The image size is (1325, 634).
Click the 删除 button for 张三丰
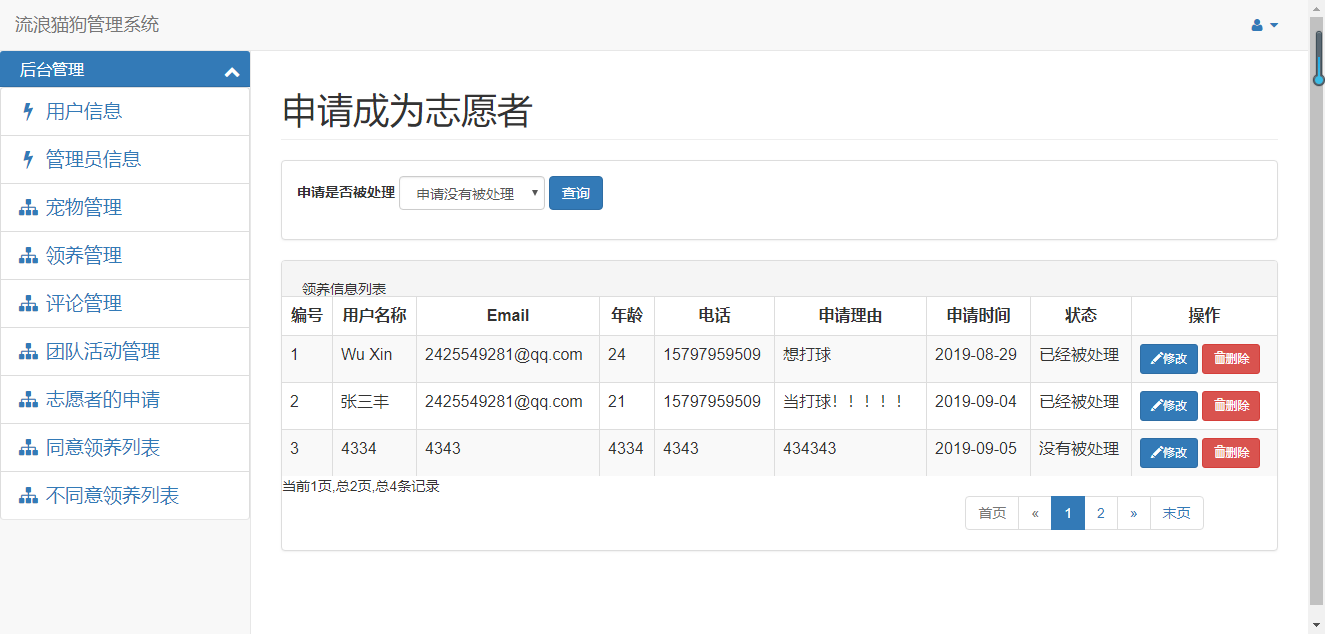1231,405
